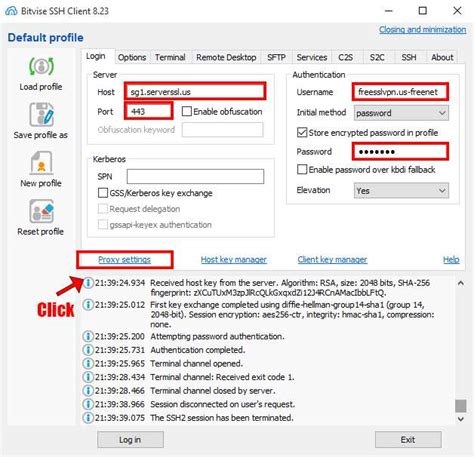474x457 pixels.
Task: Tick GSS/Kerberos key exchange checkbox
Action: click(103, 193)
